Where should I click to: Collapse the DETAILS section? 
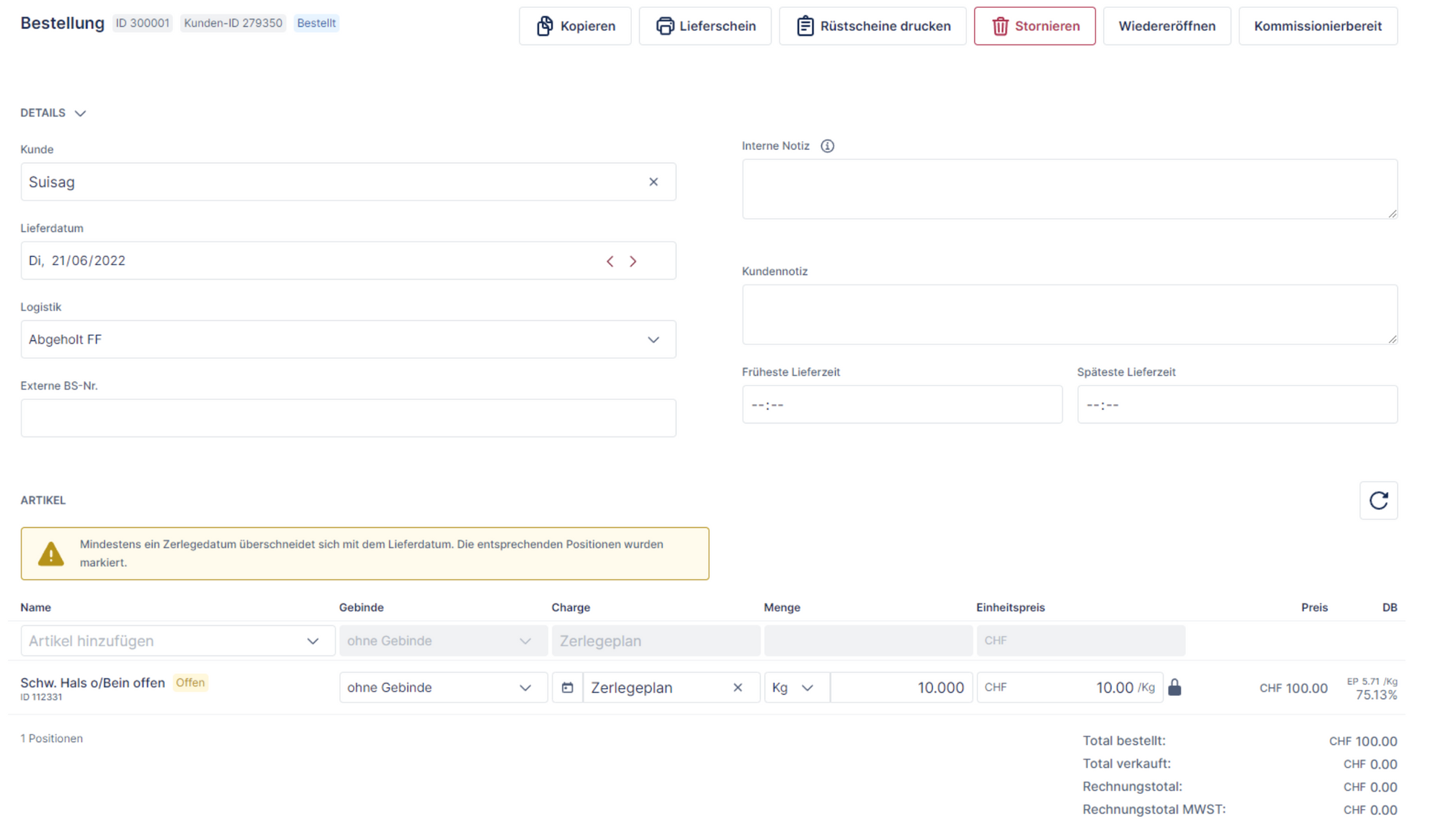click(80, 113)
